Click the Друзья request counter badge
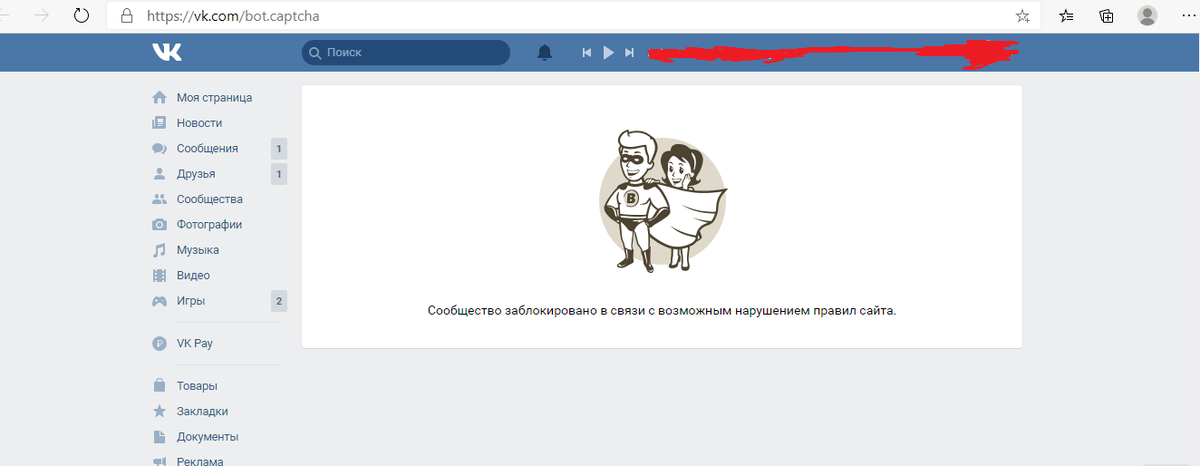1200x466 pixels. pos(279,174)
